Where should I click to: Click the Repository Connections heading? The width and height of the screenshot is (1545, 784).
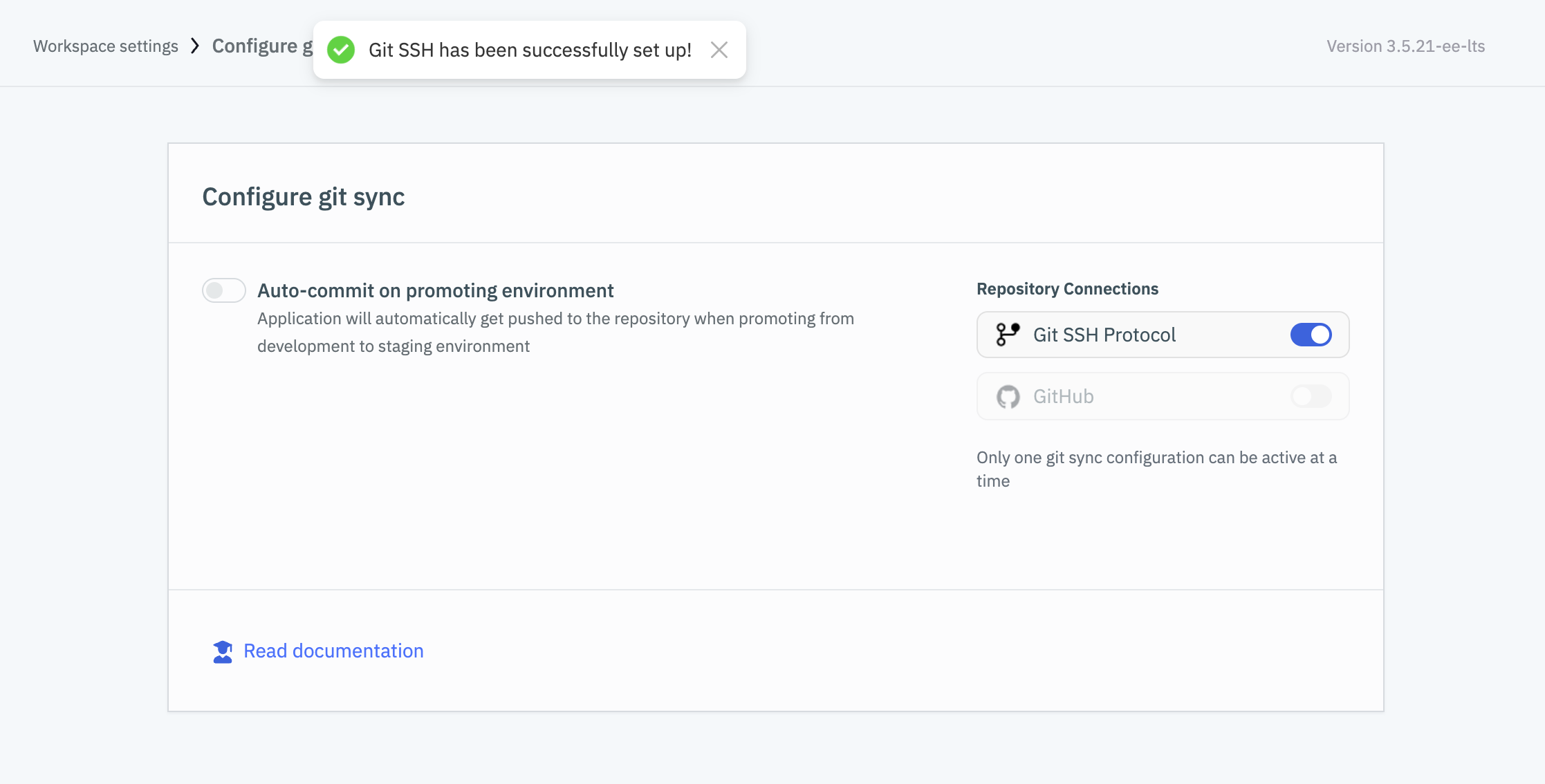coord(1067,289)
